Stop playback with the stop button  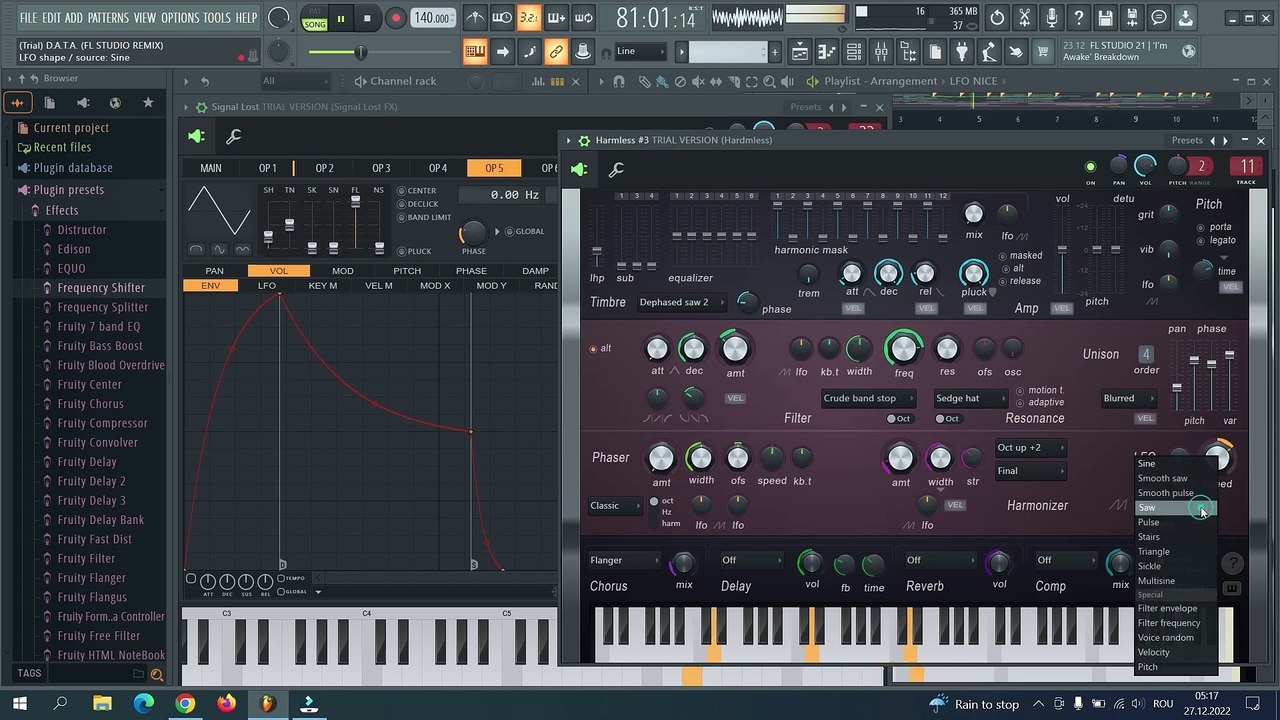(x=367, y=18)
